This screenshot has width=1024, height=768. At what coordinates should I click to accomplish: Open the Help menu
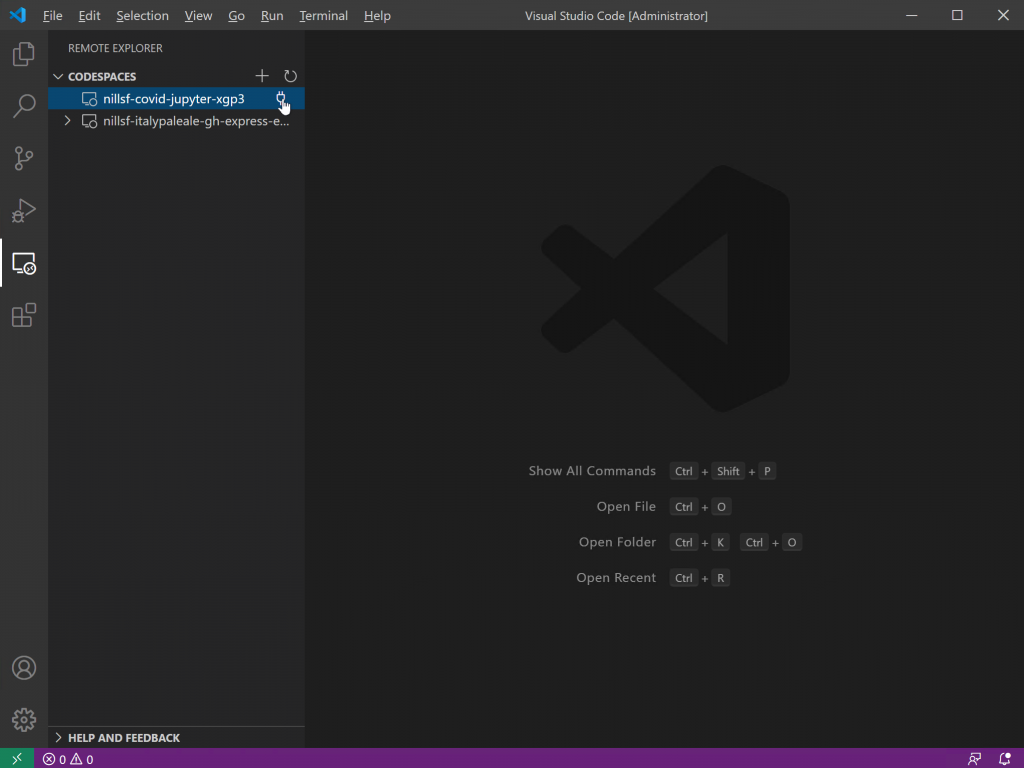(377, 16)
